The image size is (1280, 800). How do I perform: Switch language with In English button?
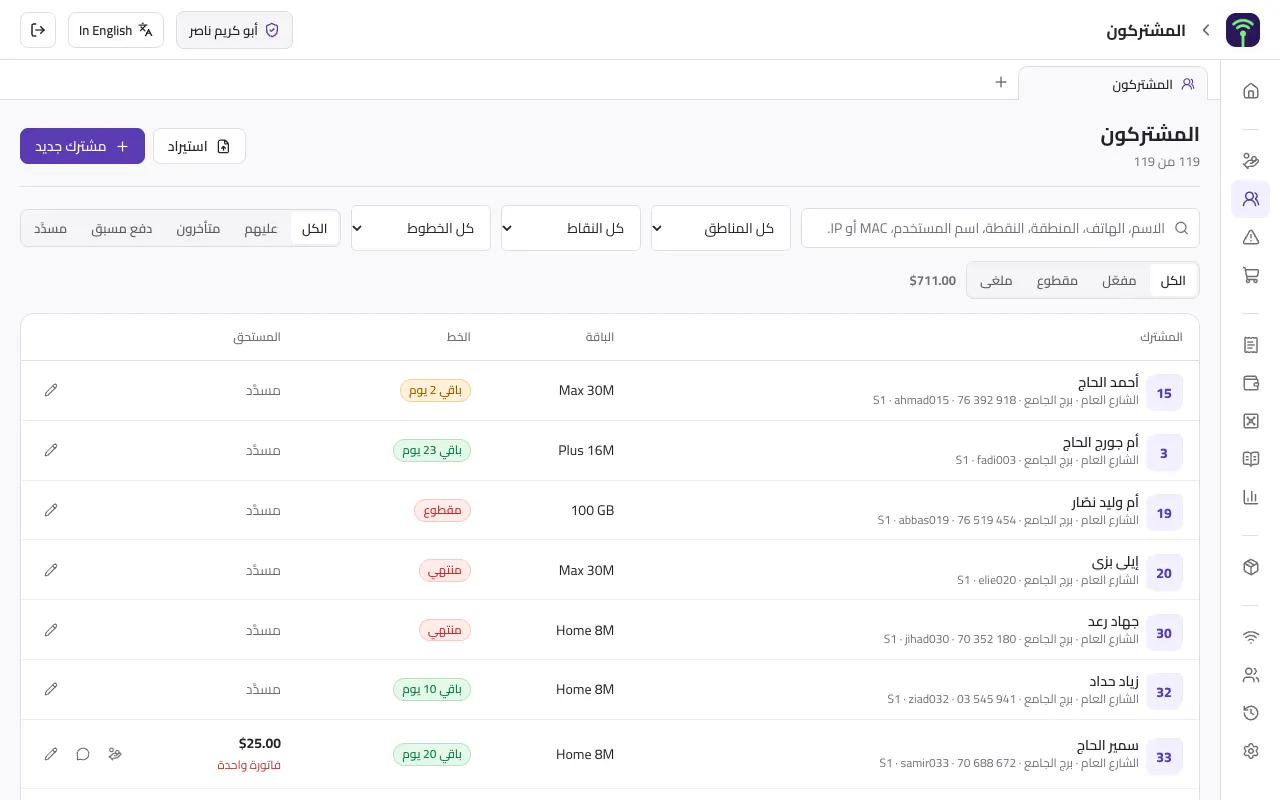point(116,30)
